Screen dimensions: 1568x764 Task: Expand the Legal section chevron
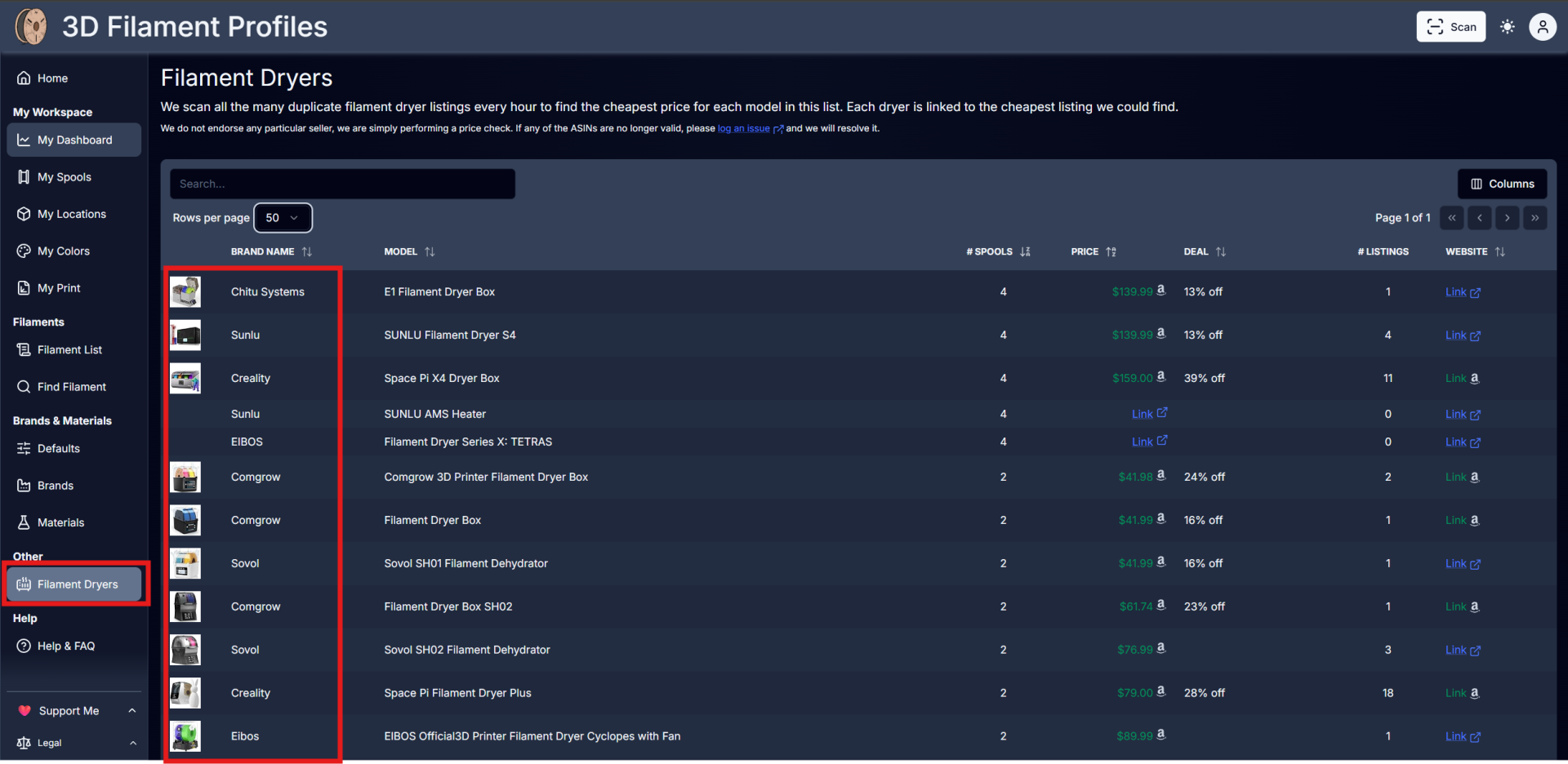[132, 743]
